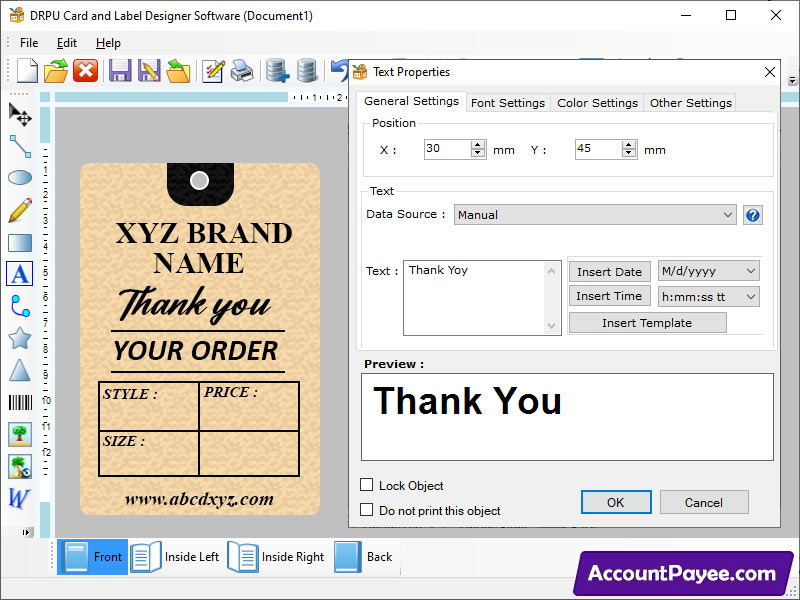Select the Text tool
This screenshot has width=800, height=600.
[19, 273]
